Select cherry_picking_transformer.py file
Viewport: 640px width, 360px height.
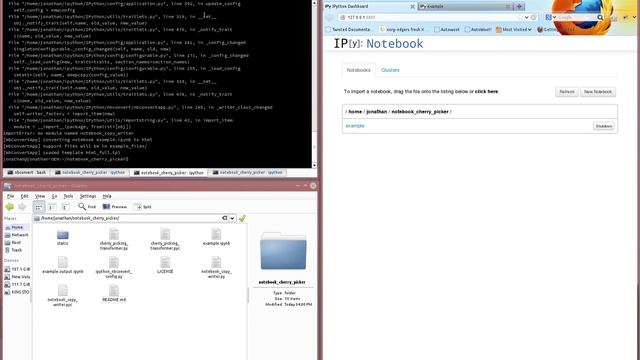tap(114, 240)
